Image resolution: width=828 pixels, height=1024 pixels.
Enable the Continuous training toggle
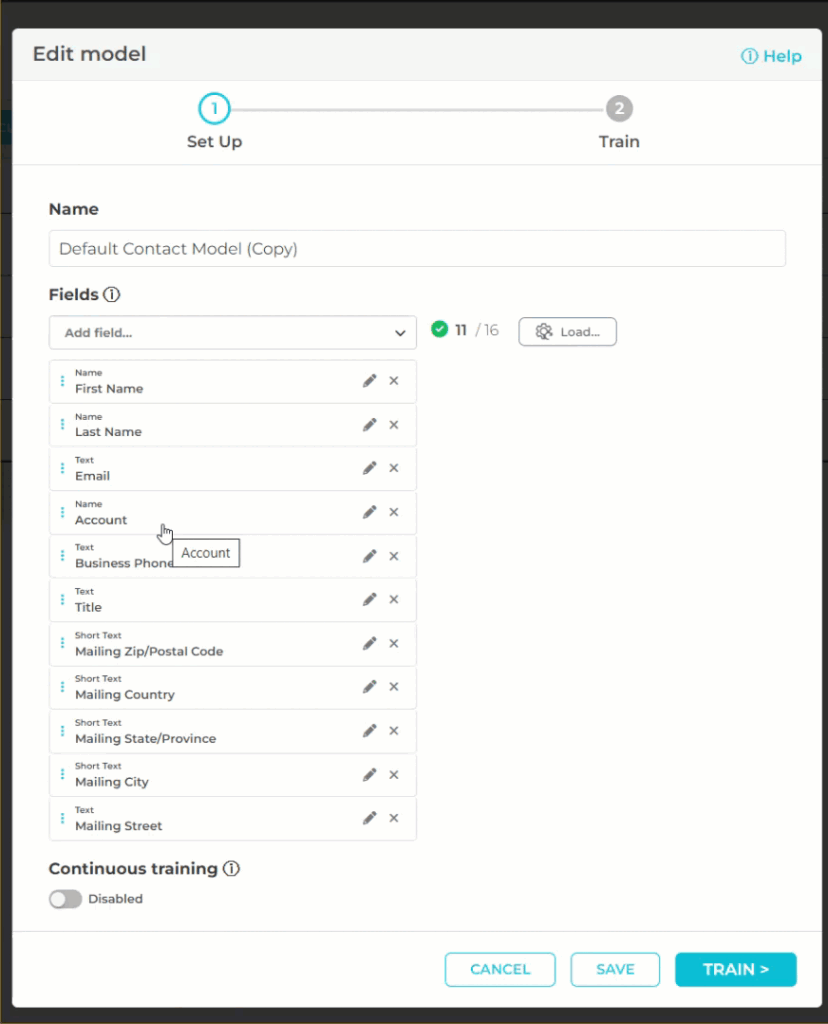point(65,899)
